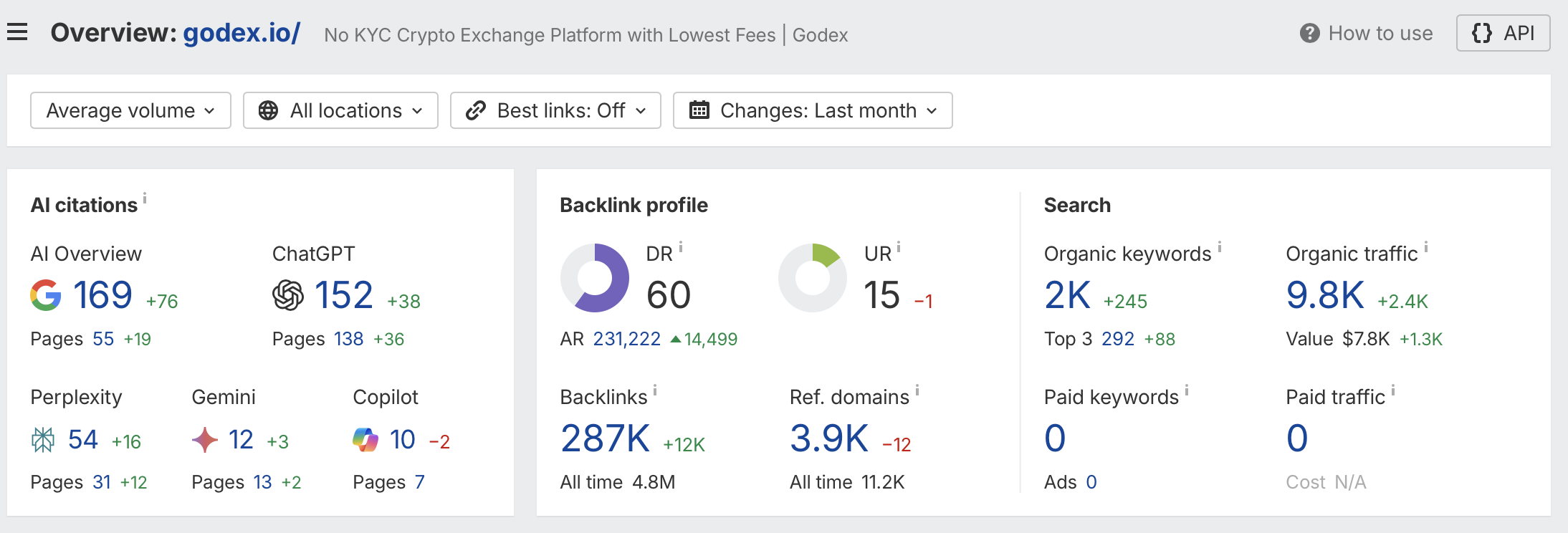Image resolution: width=1568 pixels, height=533 pixels.
Task: Click the API braces icon
Action: pyautogui.click(x=1481, y=33)
